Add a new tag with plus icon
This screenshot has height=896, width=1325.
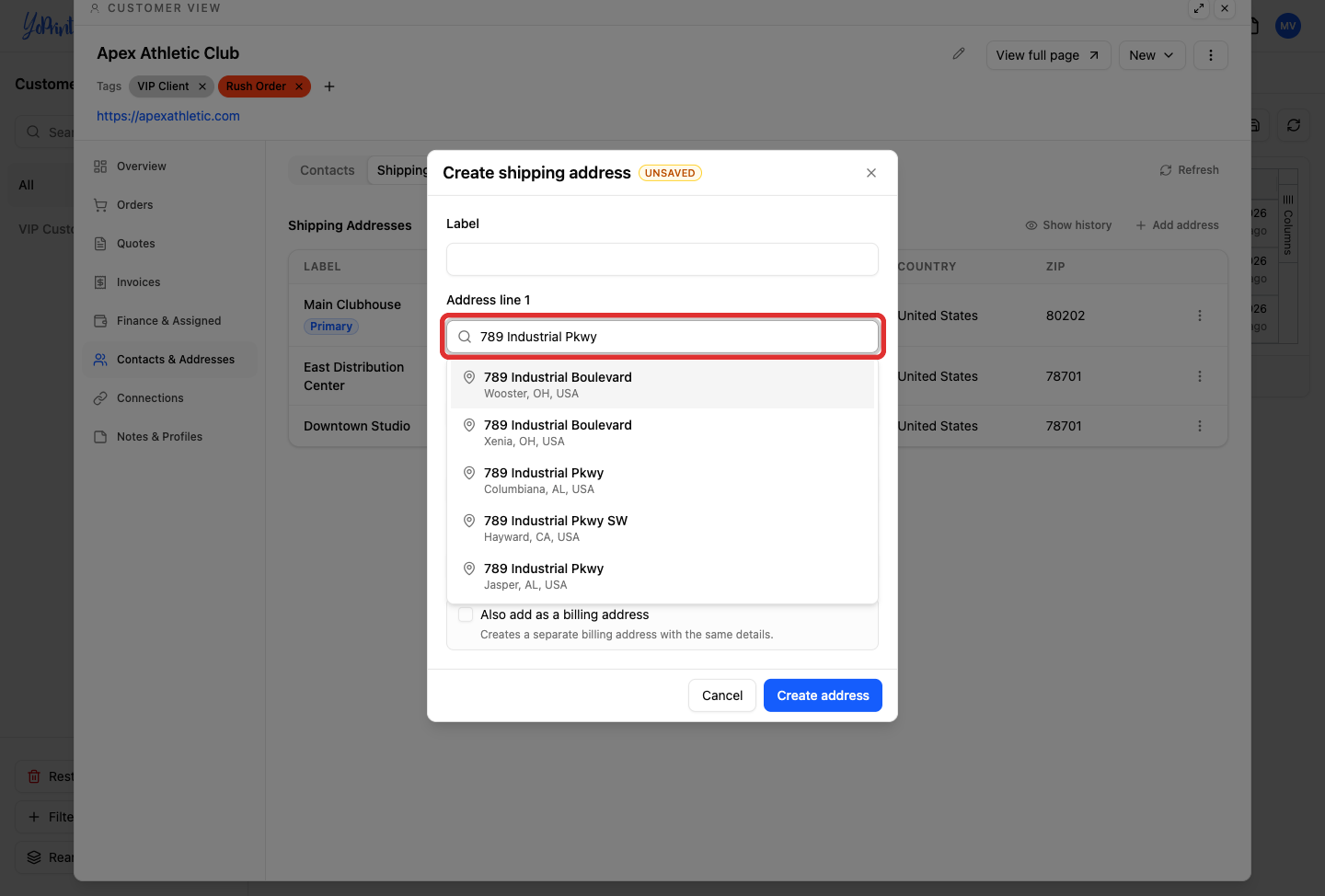tap(329, 86)
